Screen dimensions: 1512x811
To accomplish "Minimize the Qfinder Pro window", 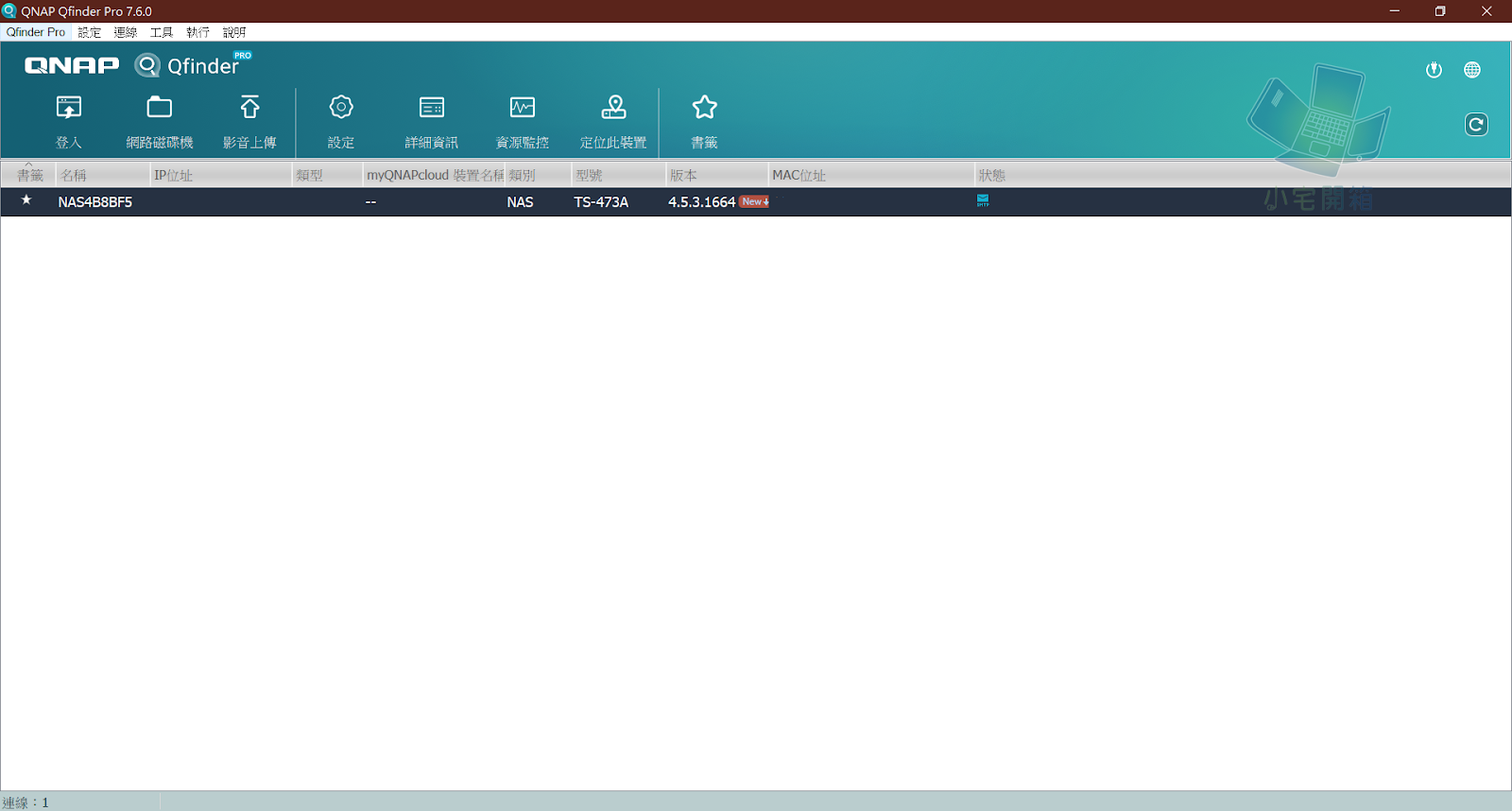I will coord(1394,11).
